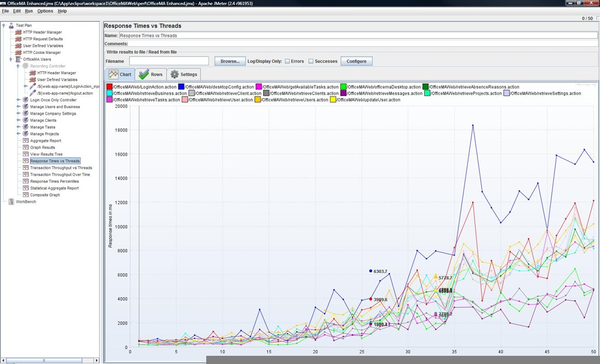Click the Login Once Only Controller icon
Screen dimensions: 600x364
(x=25, y=100)
